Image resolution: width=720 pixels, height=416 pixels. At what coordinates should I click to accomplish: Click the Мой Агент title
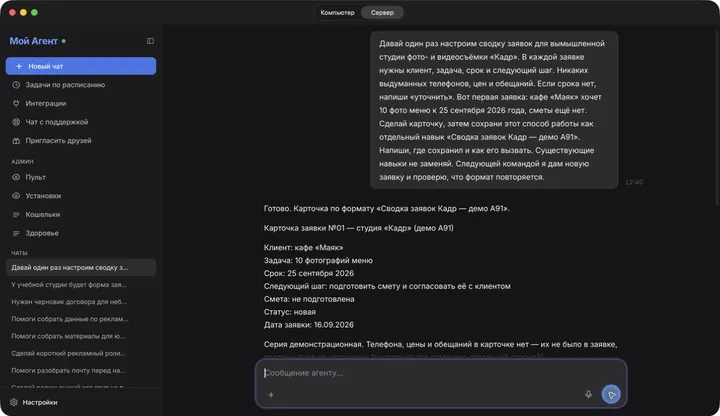[34, 41]
